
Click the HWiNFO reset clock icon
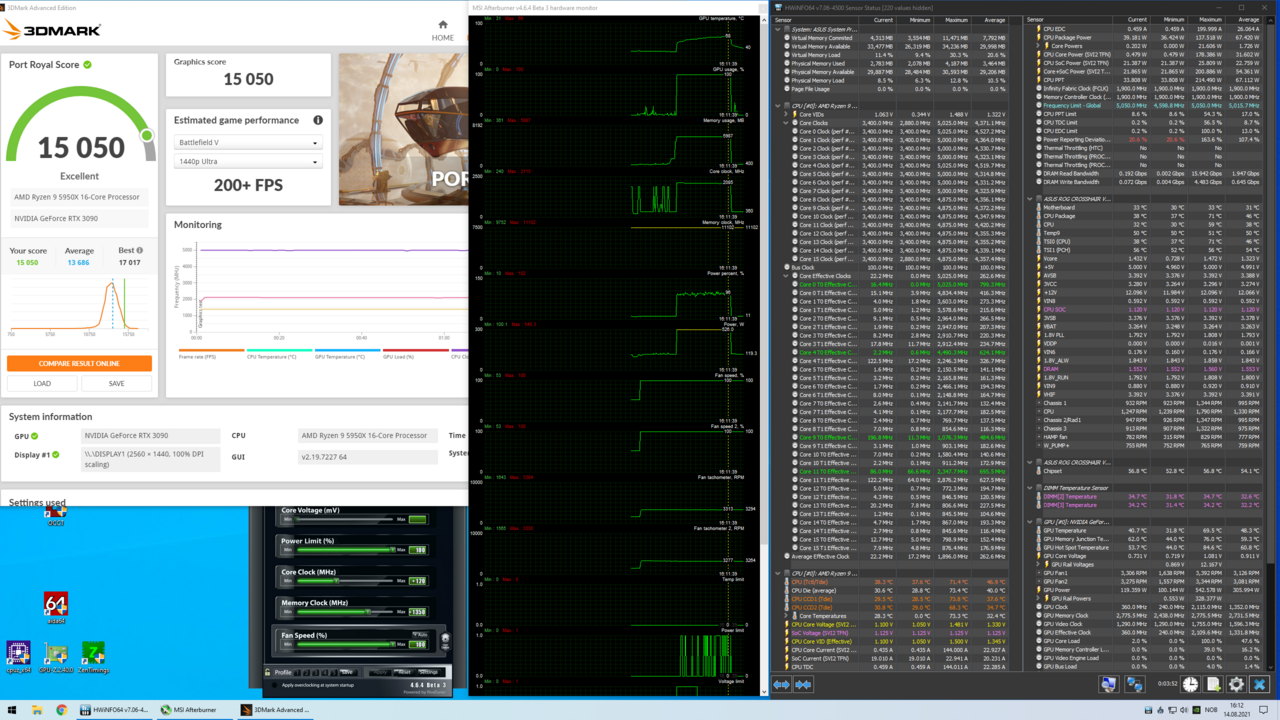(x=1190, y=685)
